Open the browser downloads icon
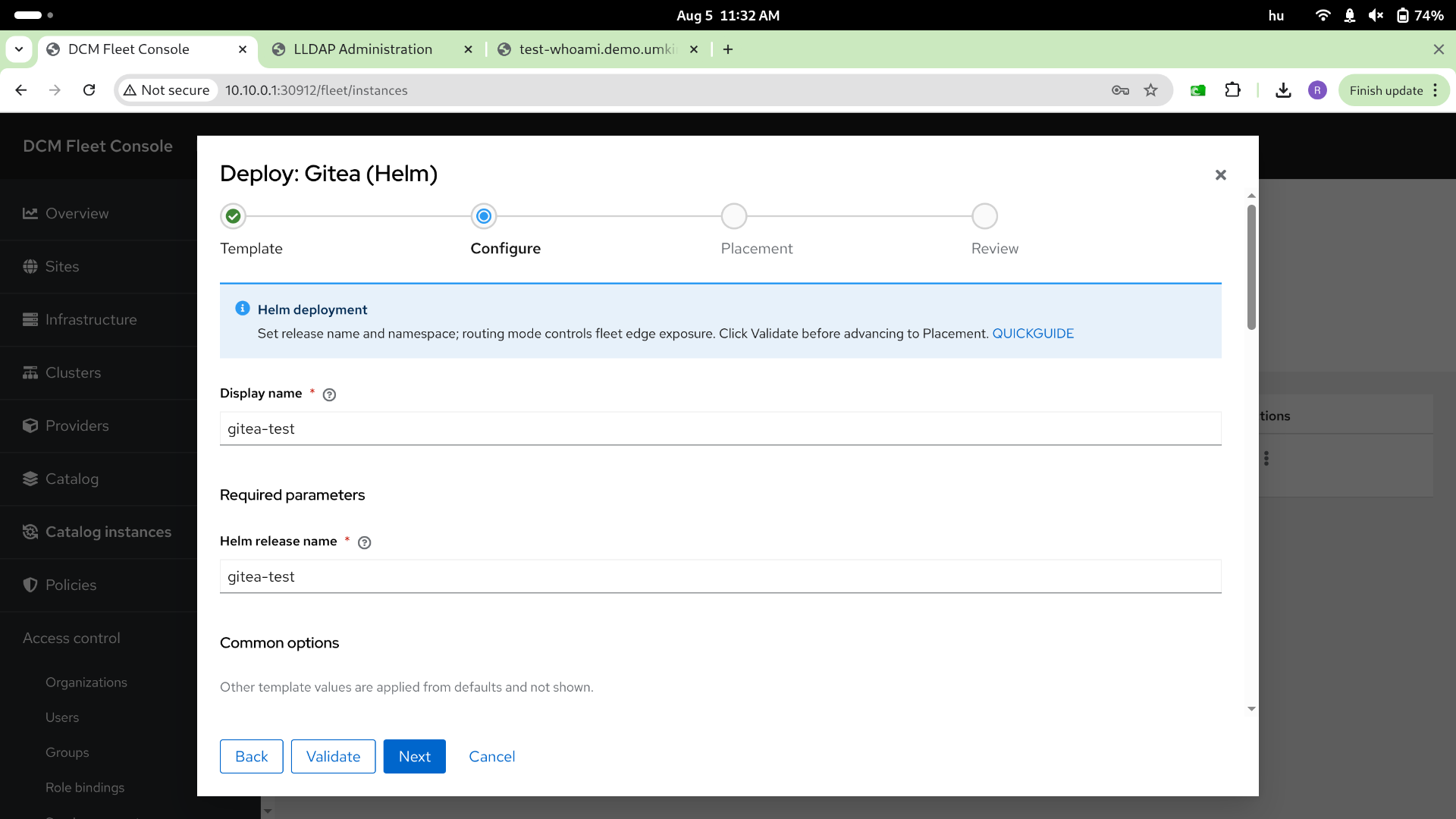 coord(1283,90)
